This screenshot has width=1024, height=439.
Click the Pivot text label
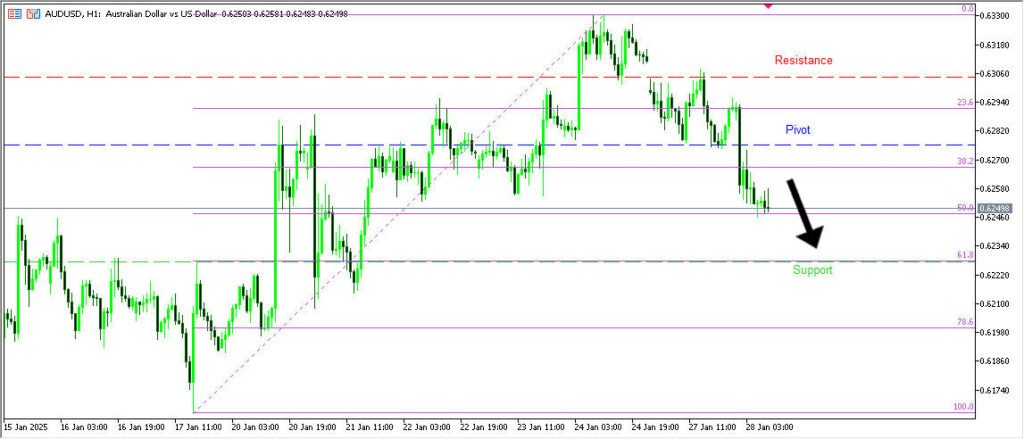click(x=797, y=130)
